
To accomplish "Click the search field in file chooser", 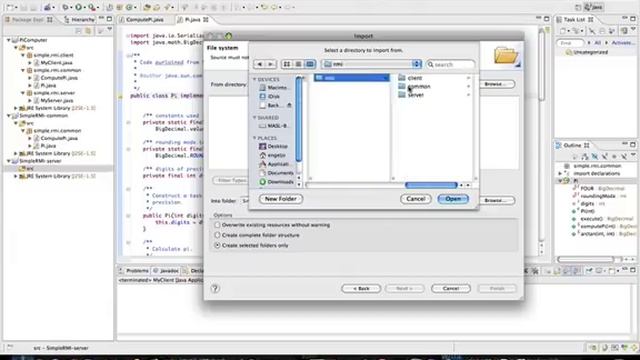I will click(451, 64).
